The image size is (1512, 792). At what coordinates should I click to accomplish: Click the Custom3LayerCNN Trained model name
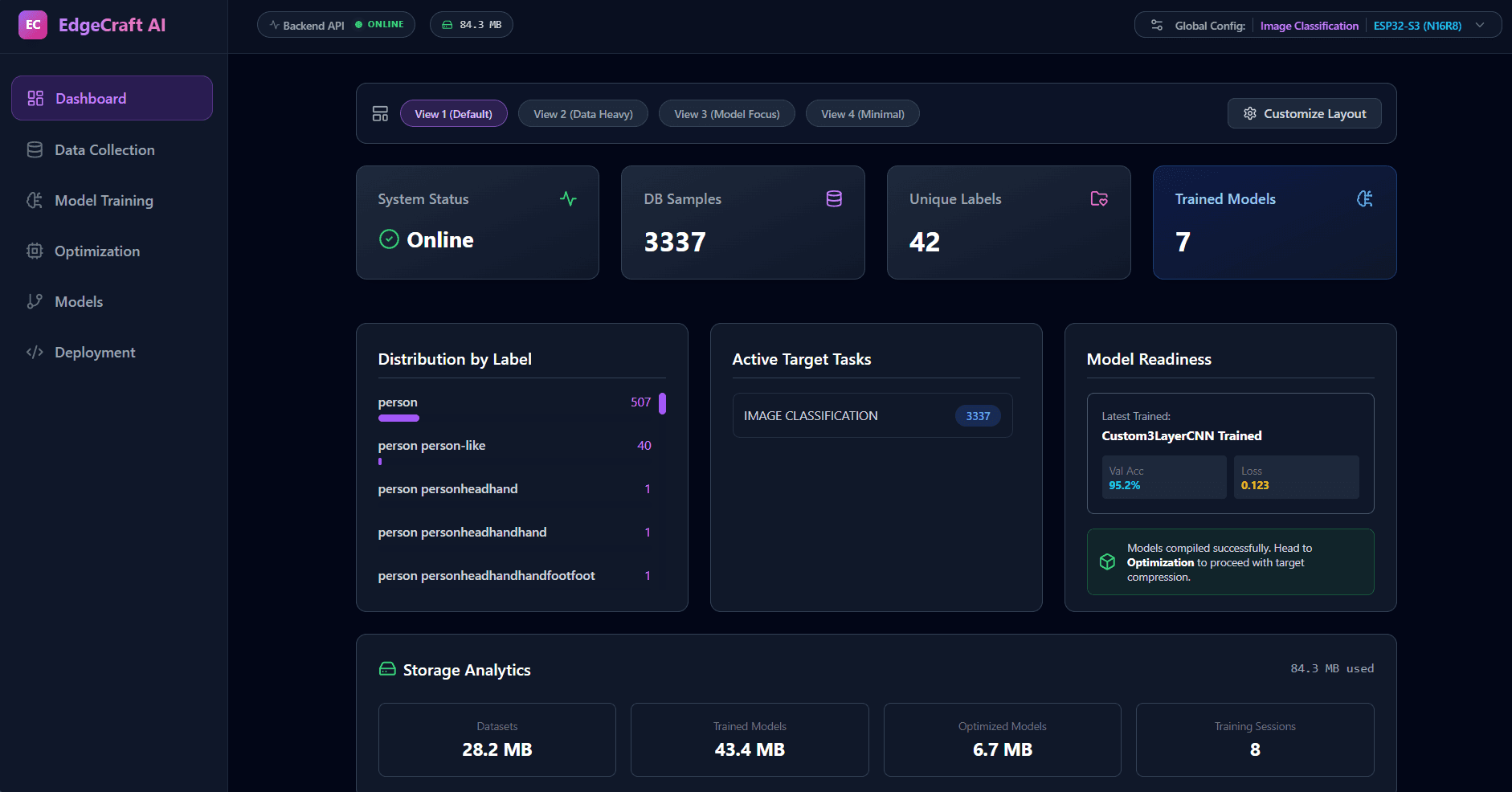pyautogui.click(x=1182, y=435)
